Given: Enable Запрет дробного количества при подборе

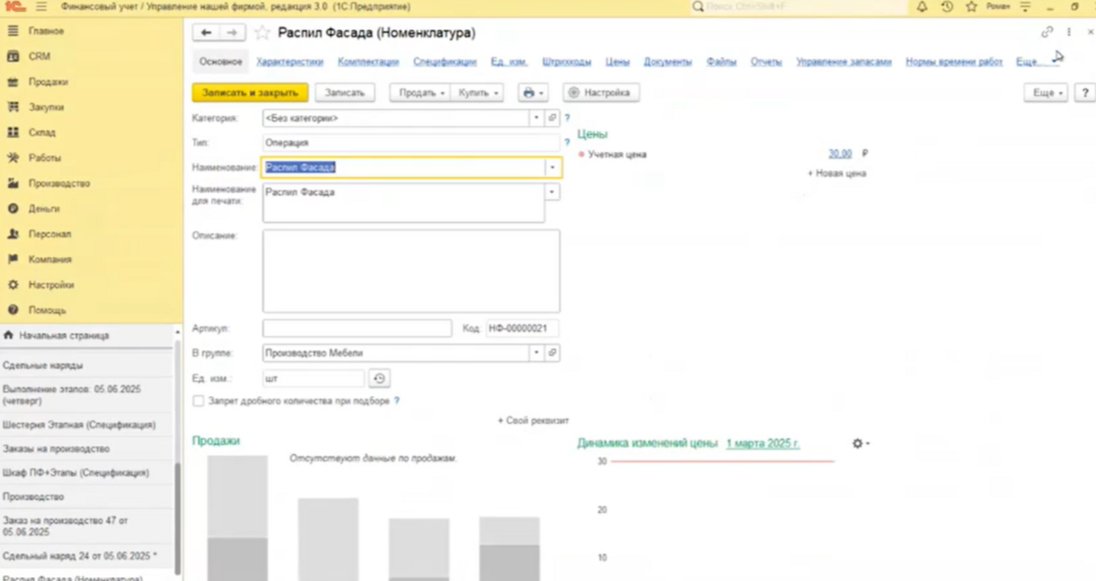Looking at the screenshot, I should 198,401.
